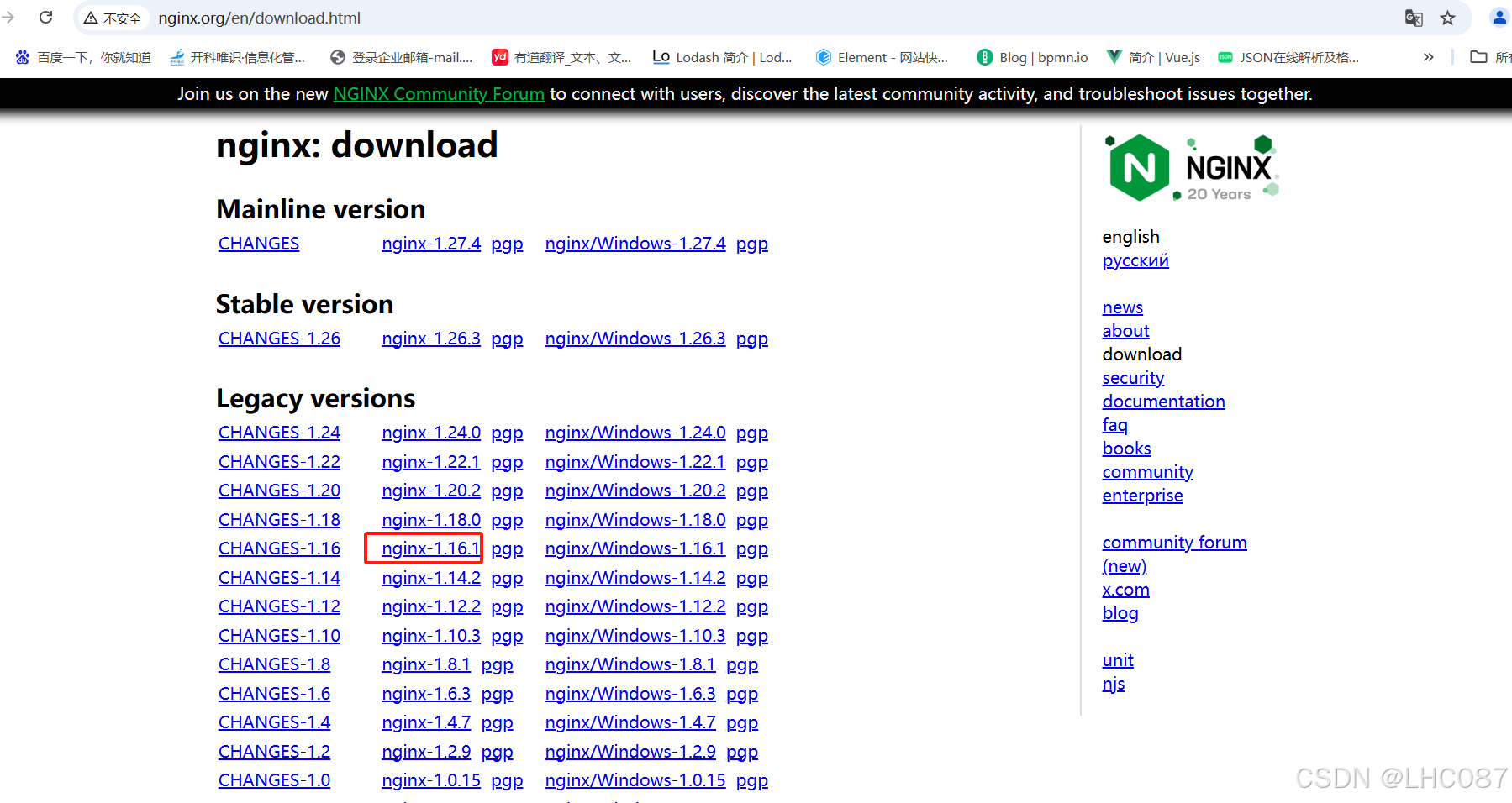Open pgp signature next to nginx-1.16.1
The height and width of the screenshot is (803, 1512).
[x=507, y=549]
